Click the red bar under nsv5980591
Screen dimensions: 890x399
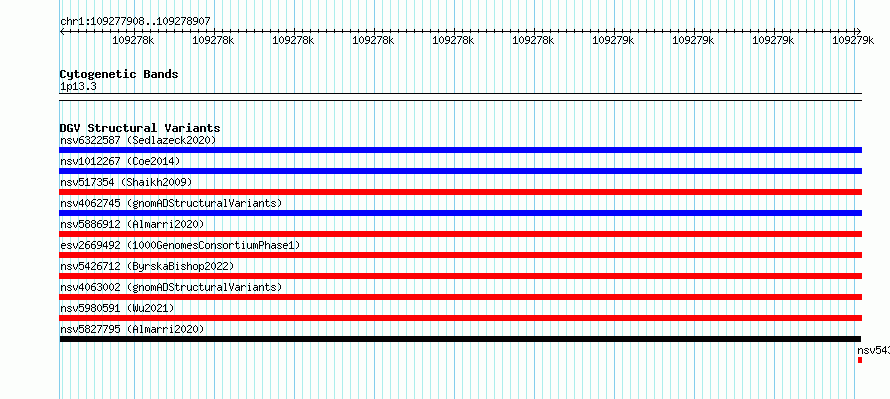point(461,318)
